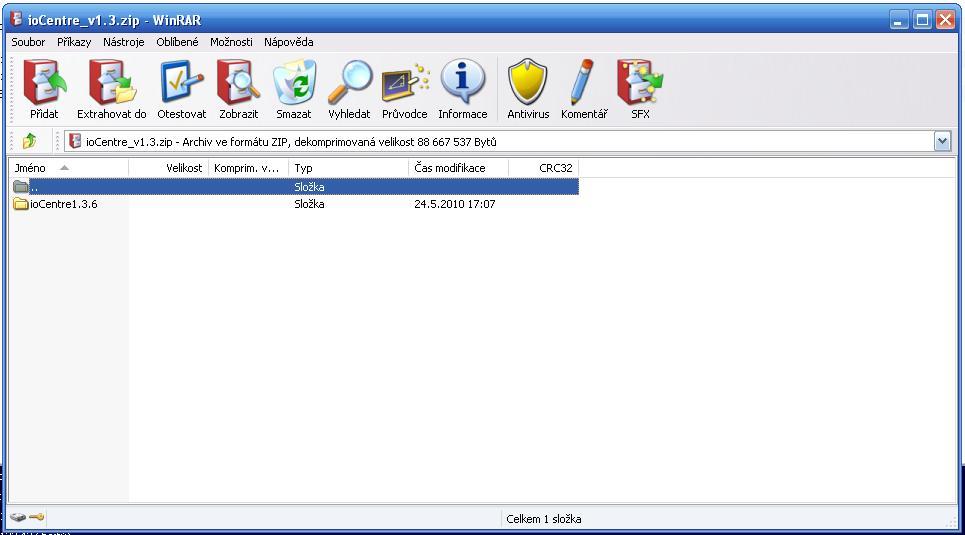This screenshot has width=965, height=535.
Task: Expand the archive path dropdown arrow
Action: click(x=942, y=142)
